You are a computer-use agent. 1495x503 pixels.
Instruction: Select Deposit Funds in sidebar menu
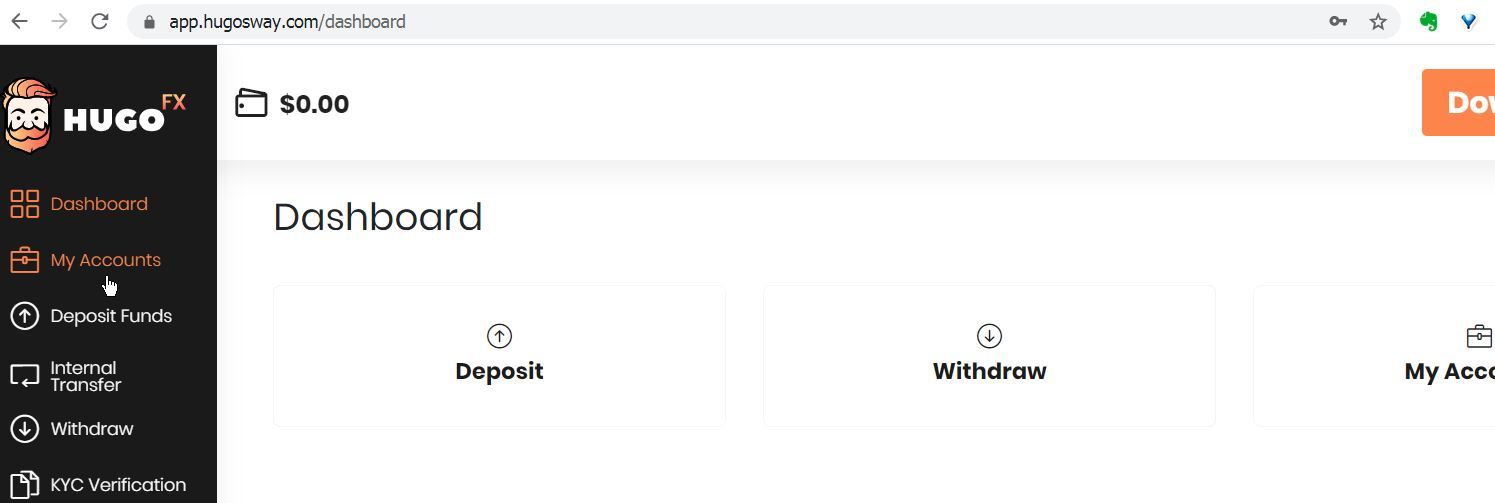[111, 316]
